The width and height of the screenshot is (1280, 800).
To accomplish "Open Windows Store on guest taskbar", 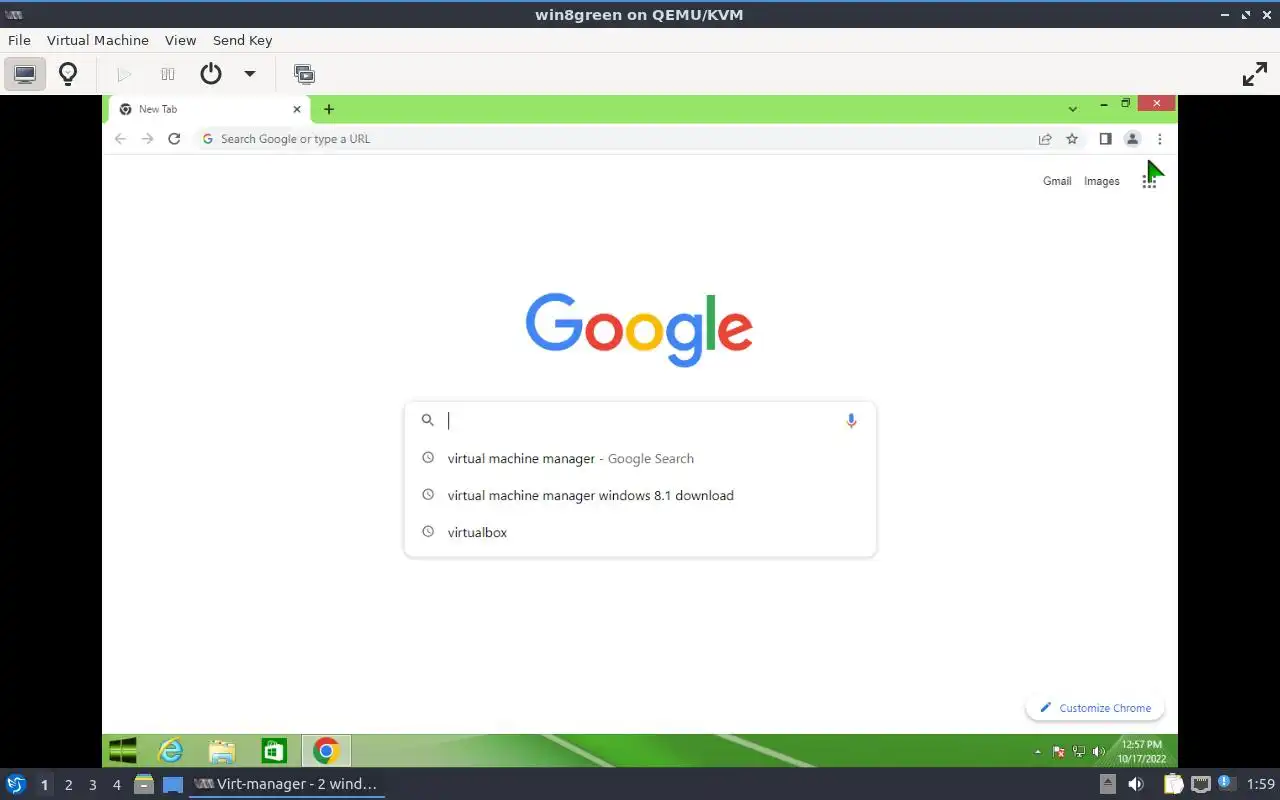I will [x=273, y=751].
